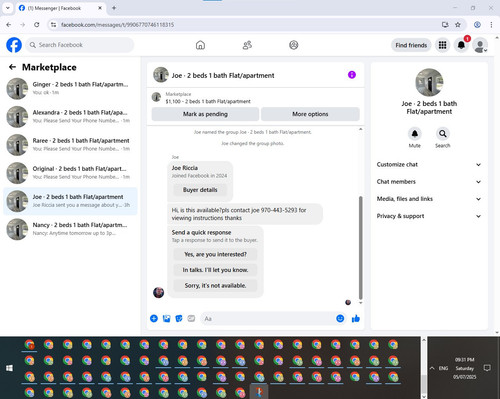The height and width of the screenshot is (399, 500).
Task: Open Chrome three-dot menu
Action: pyautogui.click(x=491, y=25)
